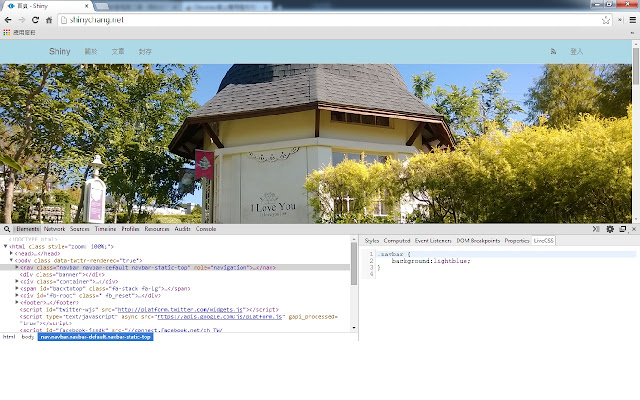Go back to the previous page
Screen dimensions: 640x400
[x=8, y=20]
